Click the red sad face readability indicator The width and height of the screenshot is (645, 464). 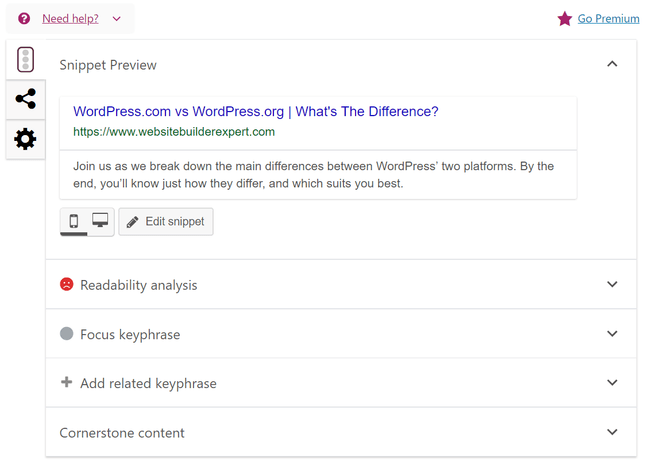click(x=67, y=284)
